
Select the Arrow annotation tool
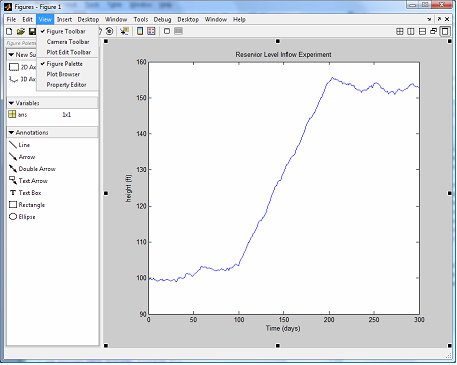click(x=22, y=157)
